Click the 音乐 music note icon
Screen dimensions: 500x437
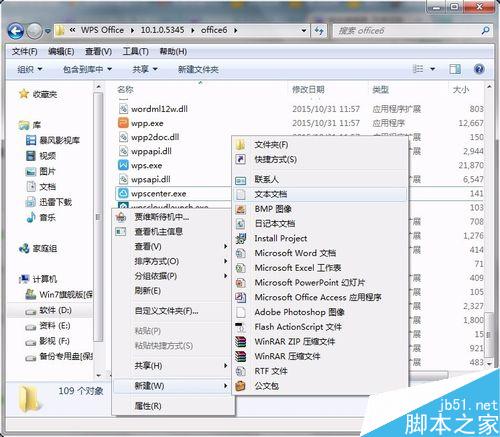pos(31,217)
